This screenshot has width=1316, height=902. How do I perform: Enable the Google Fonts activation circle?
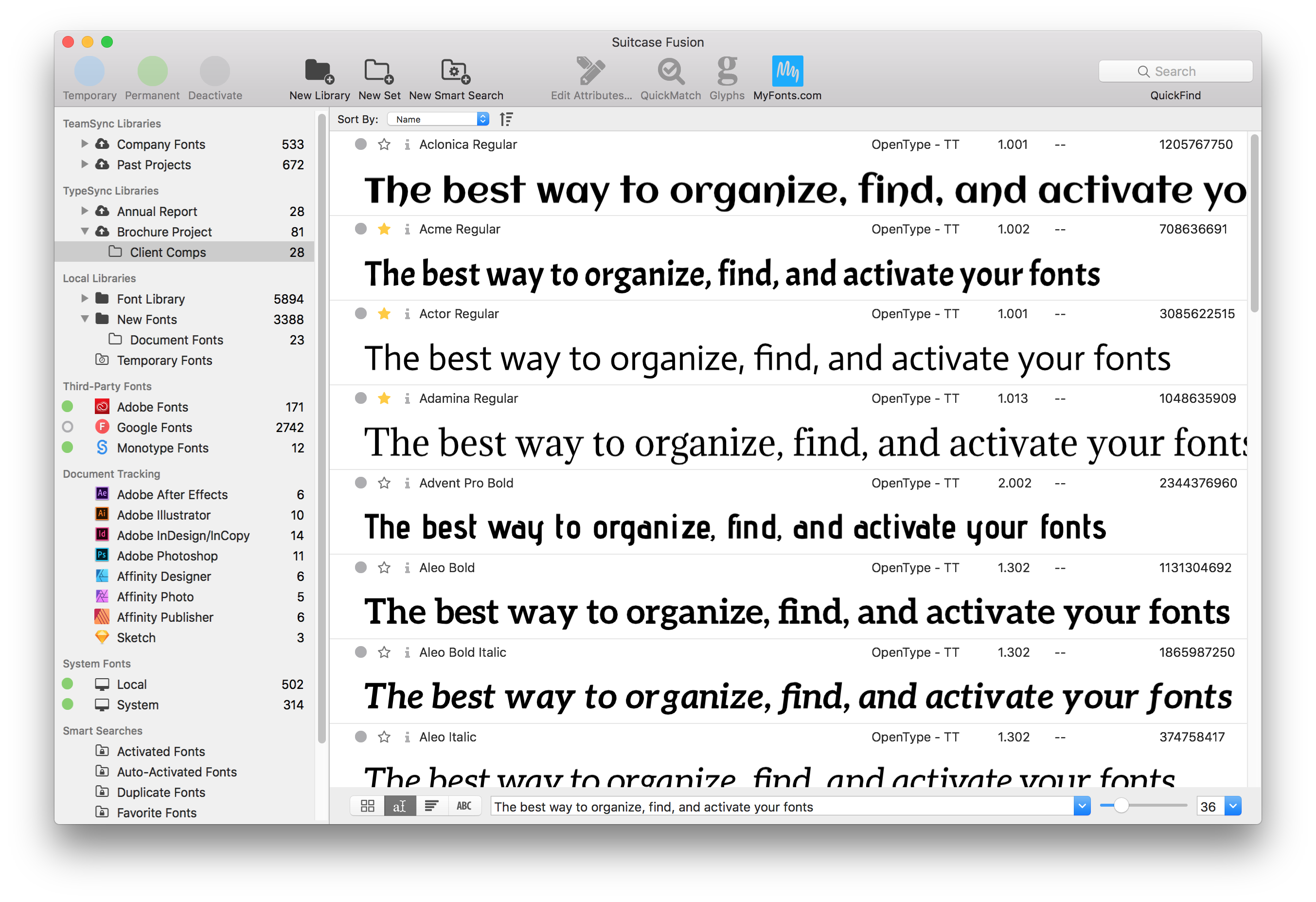coord(68,427)
